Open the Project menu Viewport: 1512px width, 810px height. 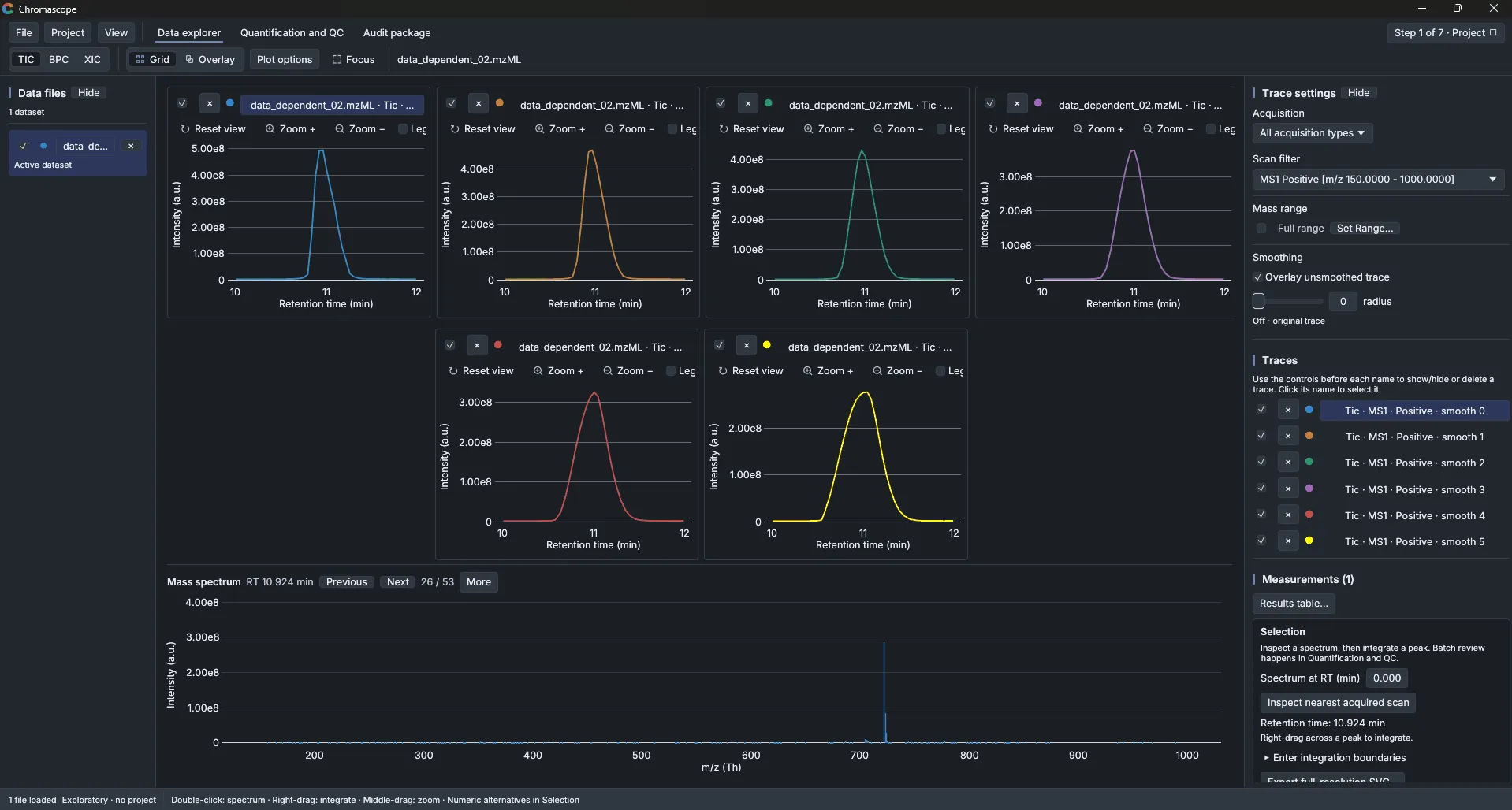(68, 32)
